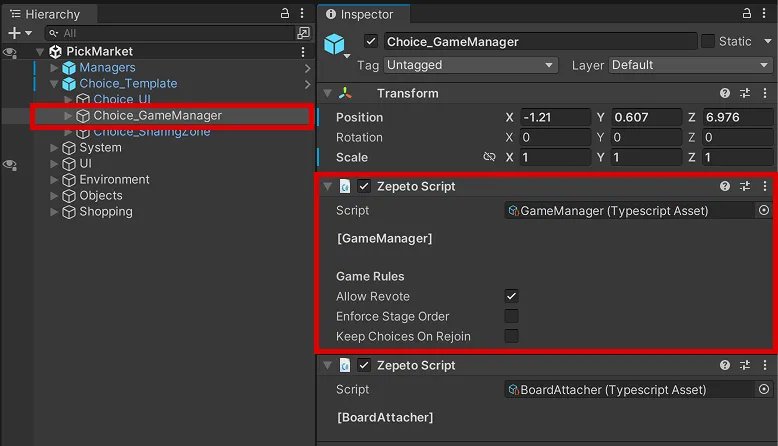
Task: Open Transform component more options
Action: 765,93
